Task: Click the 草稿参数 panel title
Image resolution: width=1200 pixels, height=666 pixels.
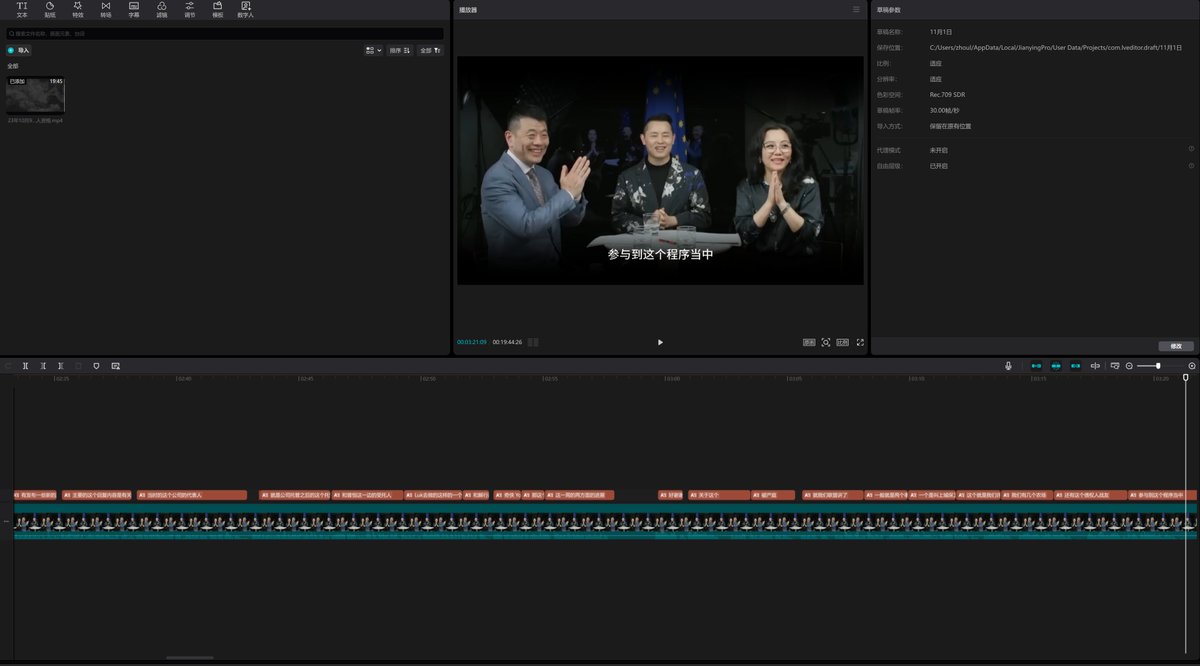Action: click(888, 9)
